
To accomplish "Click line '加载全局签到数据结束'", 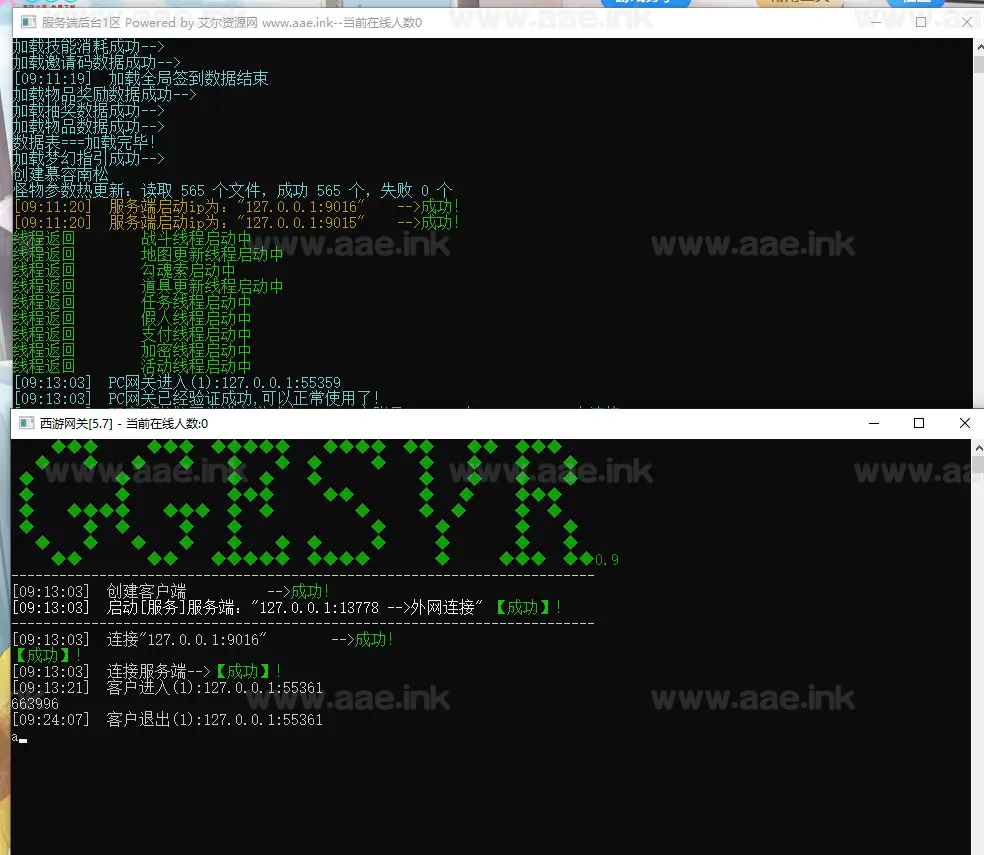I will 141,78.
